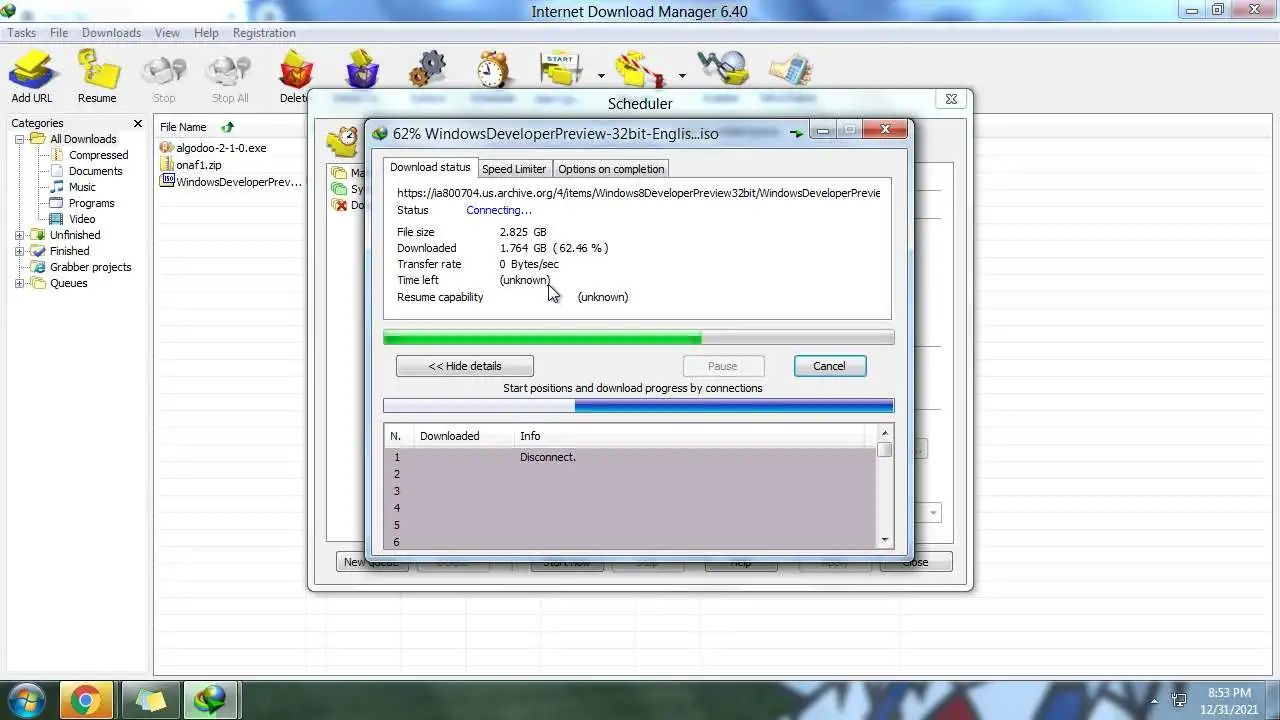
Task: Click the Start Queue toolbar icon
Action: (x=562, y=70)
